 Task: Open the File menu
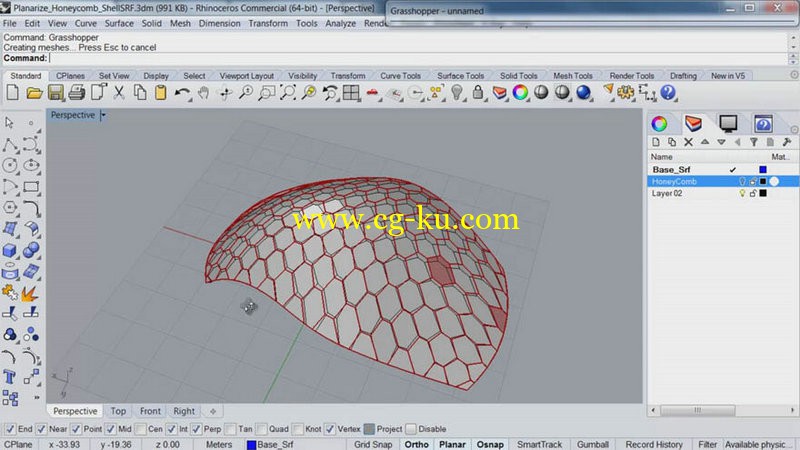(x=9, y=23)
